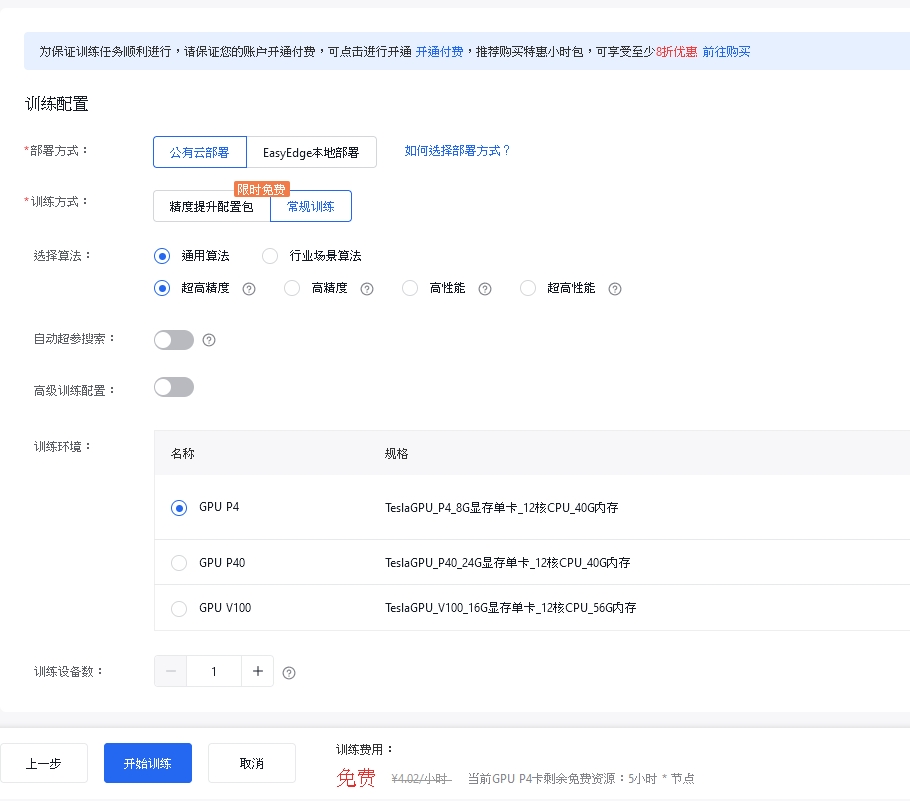This screenshot has width=910, height=801.
Task: Turn on 高级训练配置 switch
Action: point(174,387)
